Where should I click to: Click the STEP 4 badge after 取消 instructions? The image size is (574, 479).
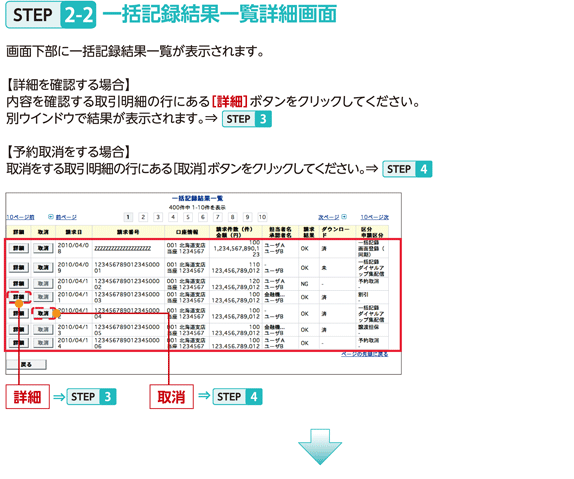407,169
